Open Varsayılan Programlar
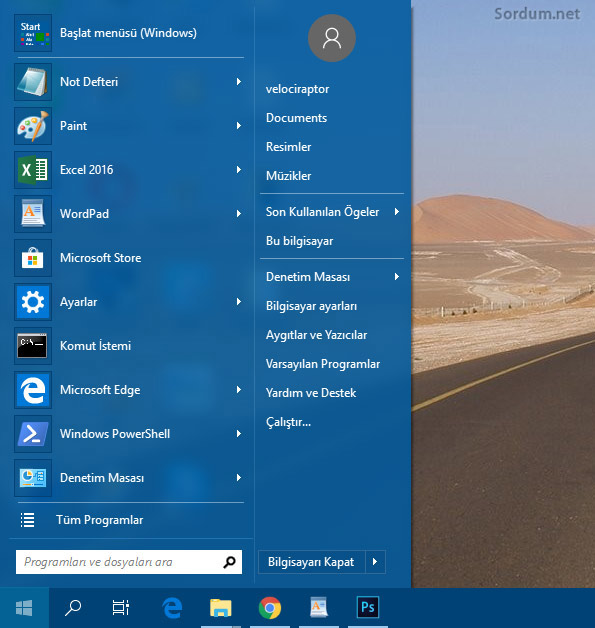595x628 pixels. pos(323,364)
